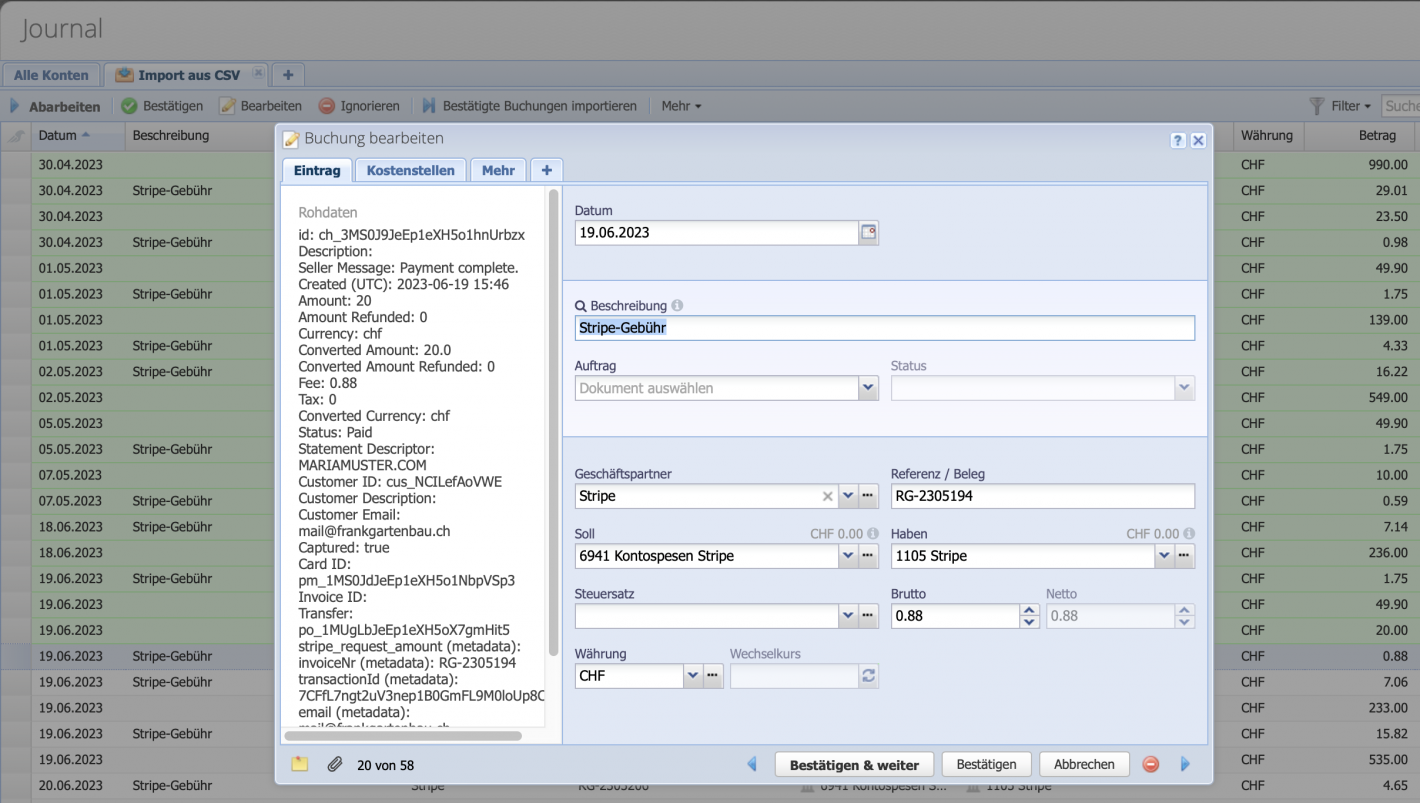Screen dimensions: 1420x803
Task: Click the Bestätigen & weiter button
Action: [854, 763]
